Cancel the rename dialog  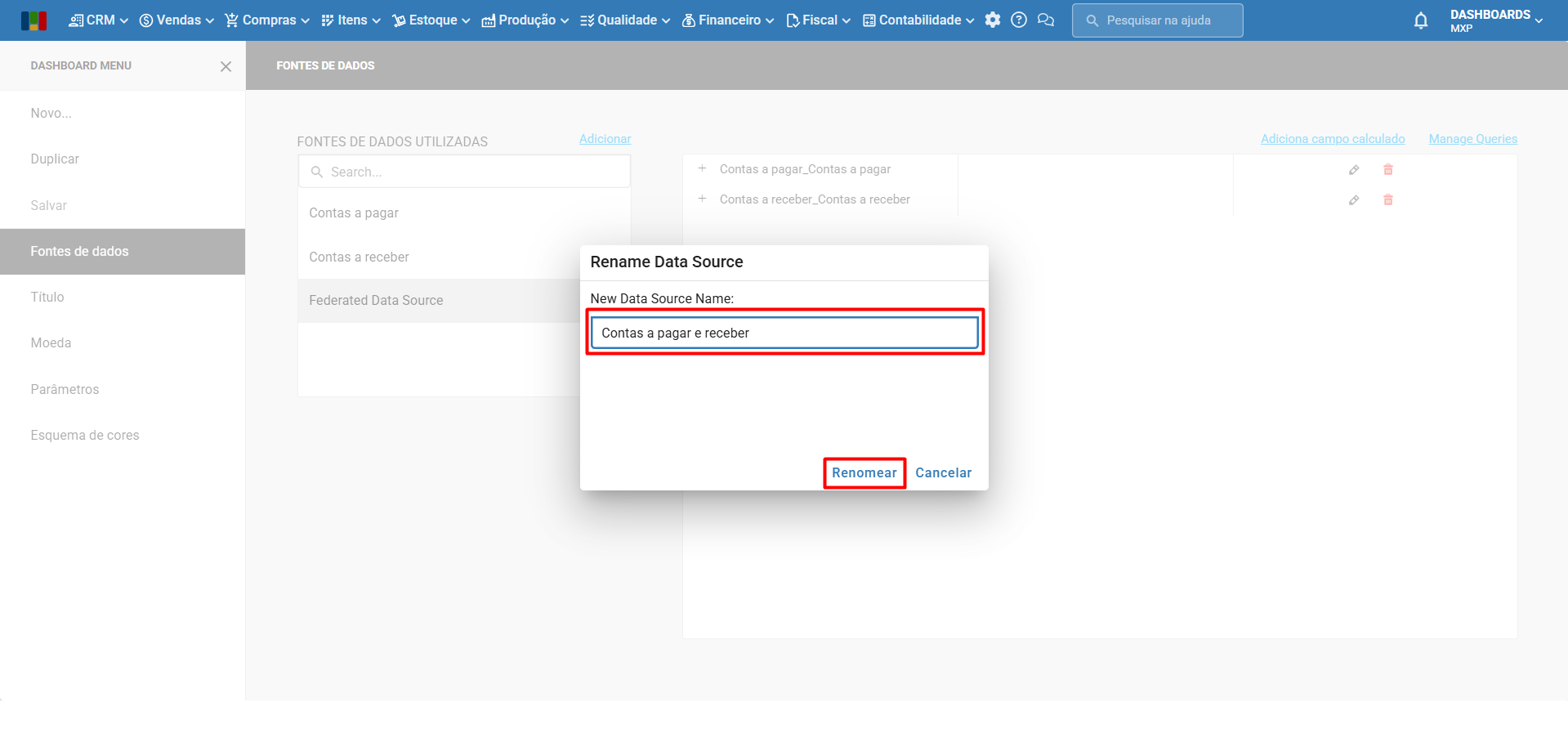[943, 473]
